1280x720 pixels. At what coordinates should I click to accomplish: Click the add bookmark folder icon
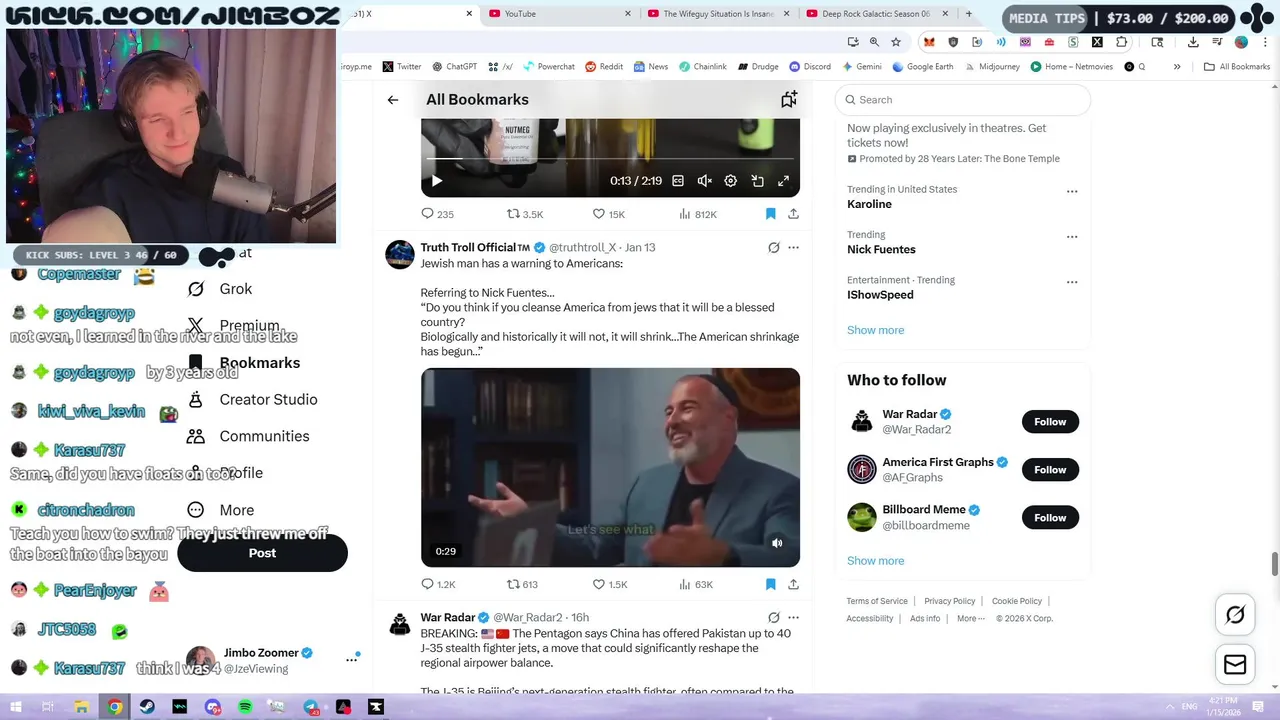pyautogui.click(x=789, y=99)
